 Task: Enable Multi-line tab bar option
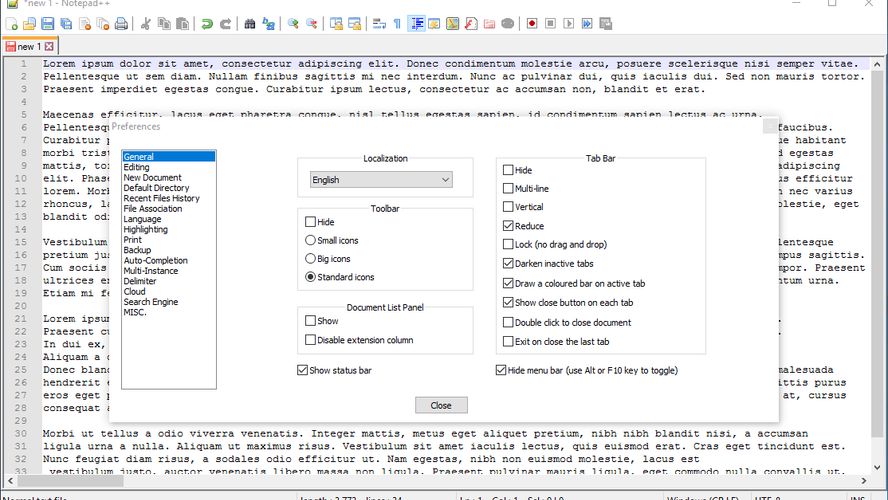508,189
